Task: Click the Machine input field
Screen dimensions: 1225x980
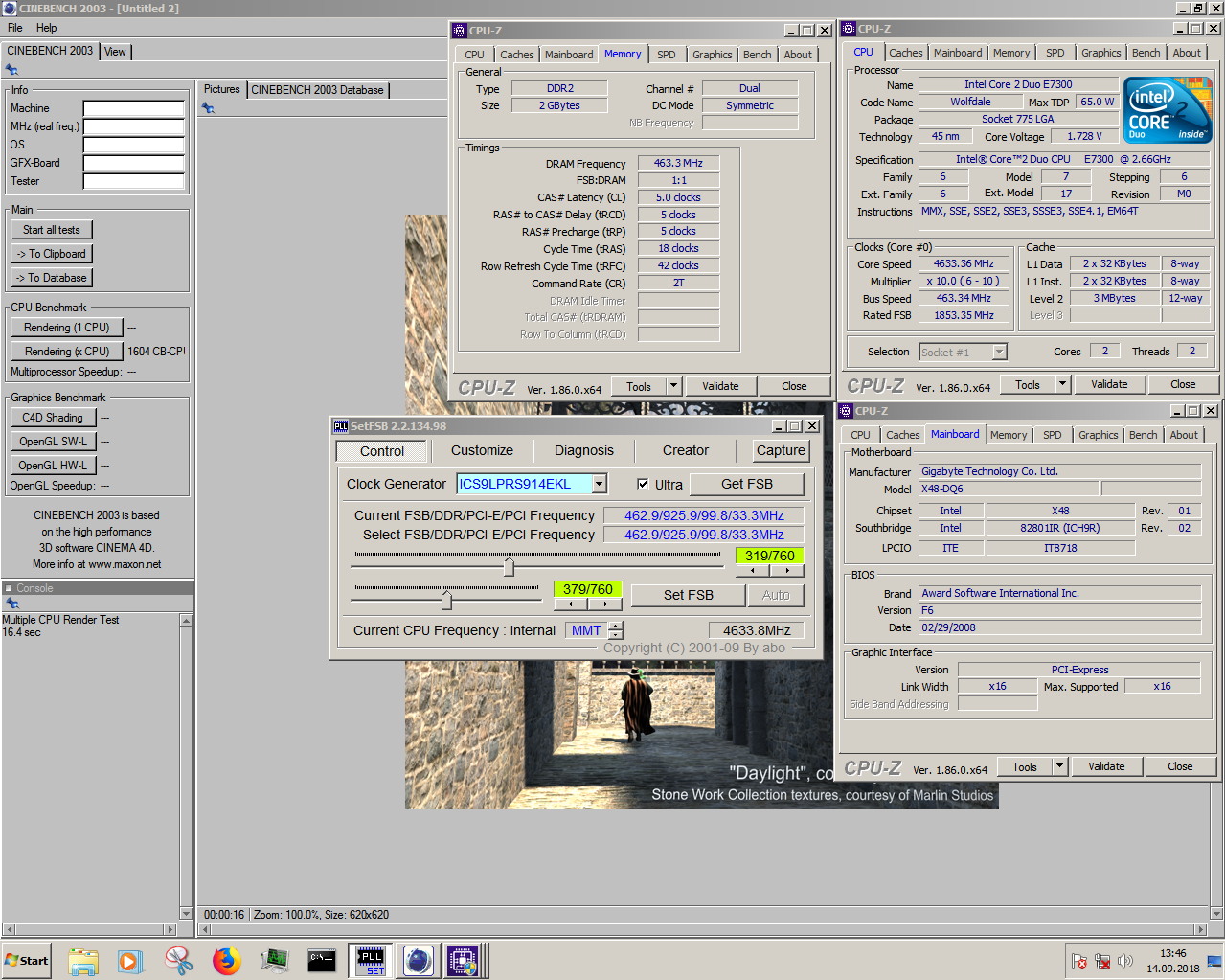Action: (133, 108)
